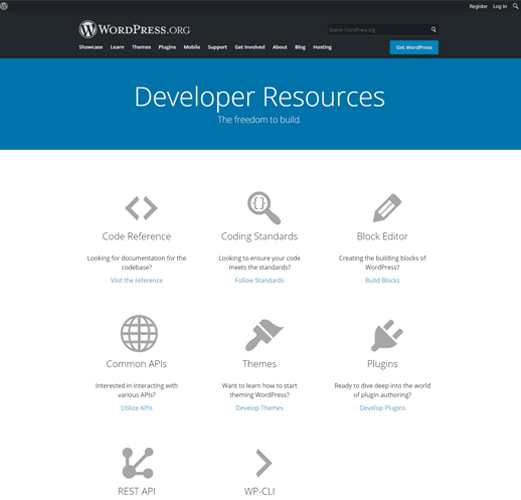Click the Block Editor heading
This screenshot has width=521, height=500.
382,236
